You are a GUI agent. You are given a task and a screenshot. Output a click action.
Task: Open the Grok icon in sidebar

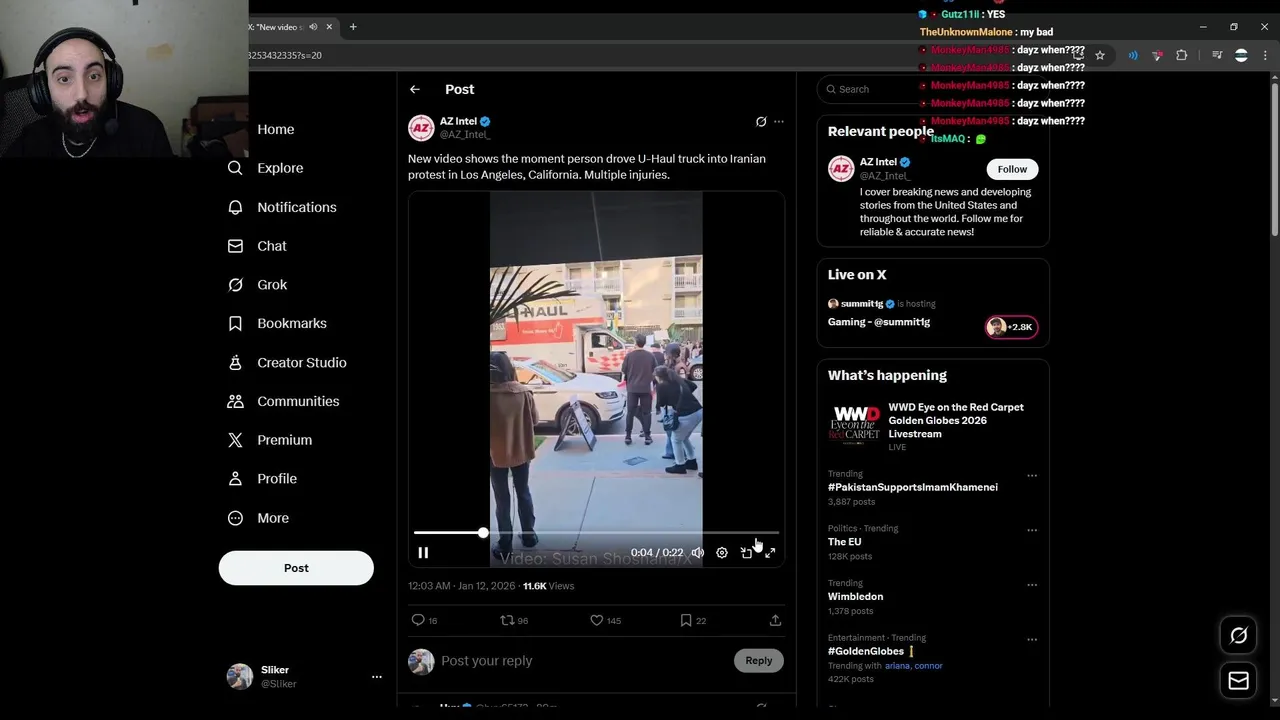[235, 285]
